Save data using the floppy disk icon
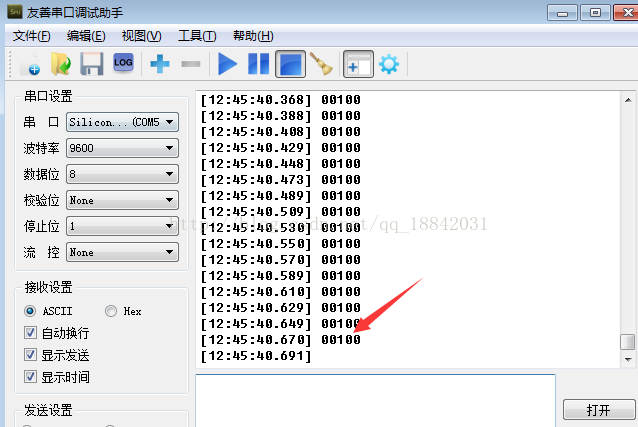638x427 pixels. point(92,64)
